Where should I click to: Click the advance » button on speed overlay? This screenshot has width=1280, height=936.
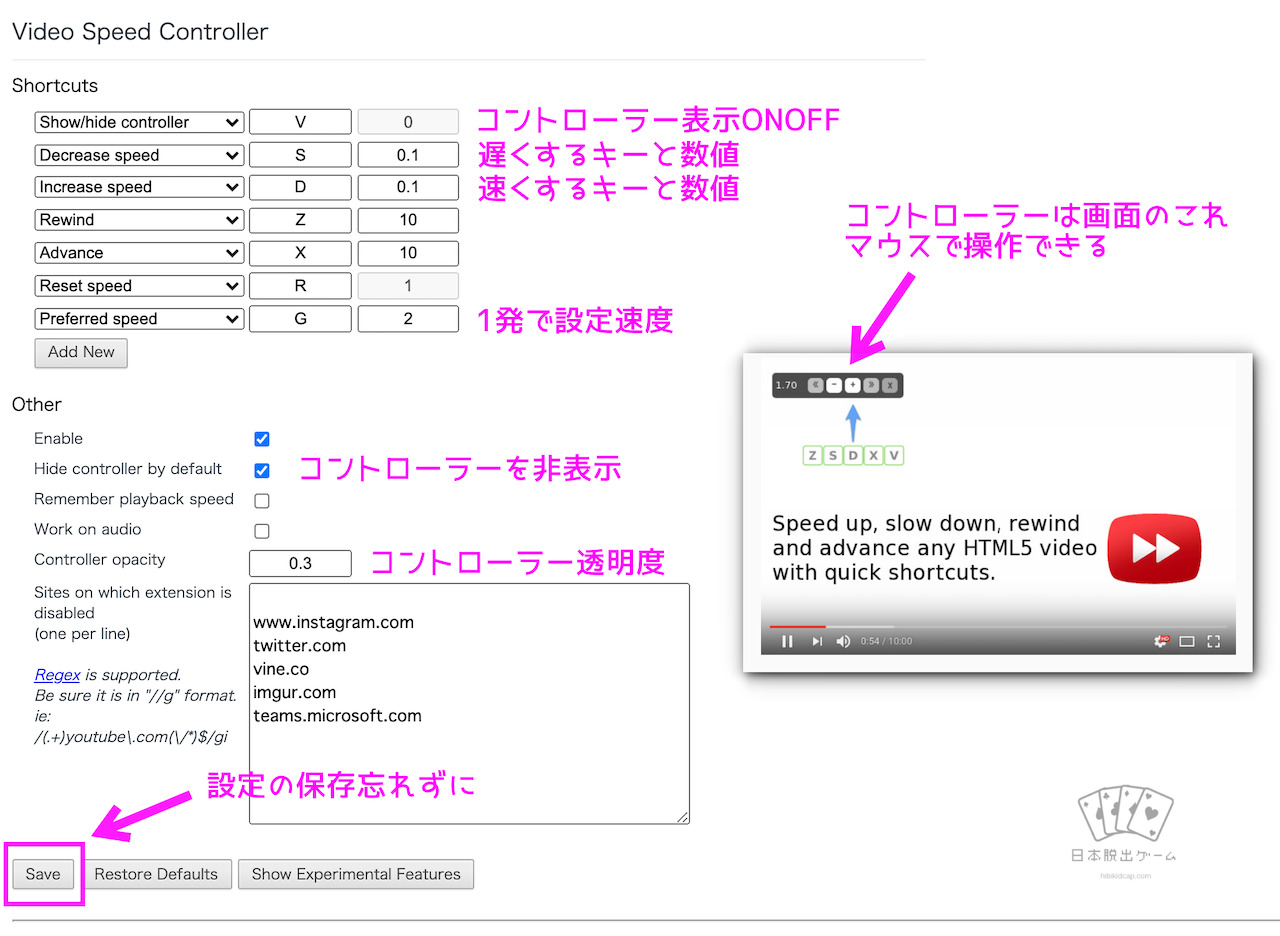point(871,385)
